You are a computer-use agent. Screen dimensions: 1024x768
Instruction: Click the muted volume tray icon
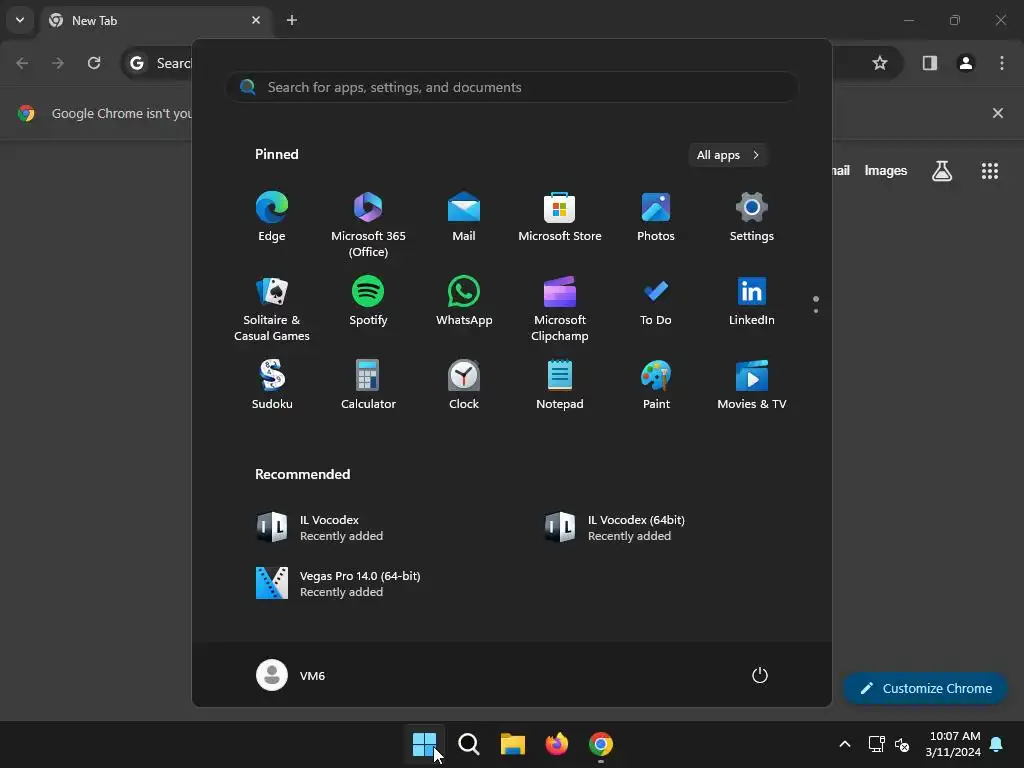tap(902, 744)
